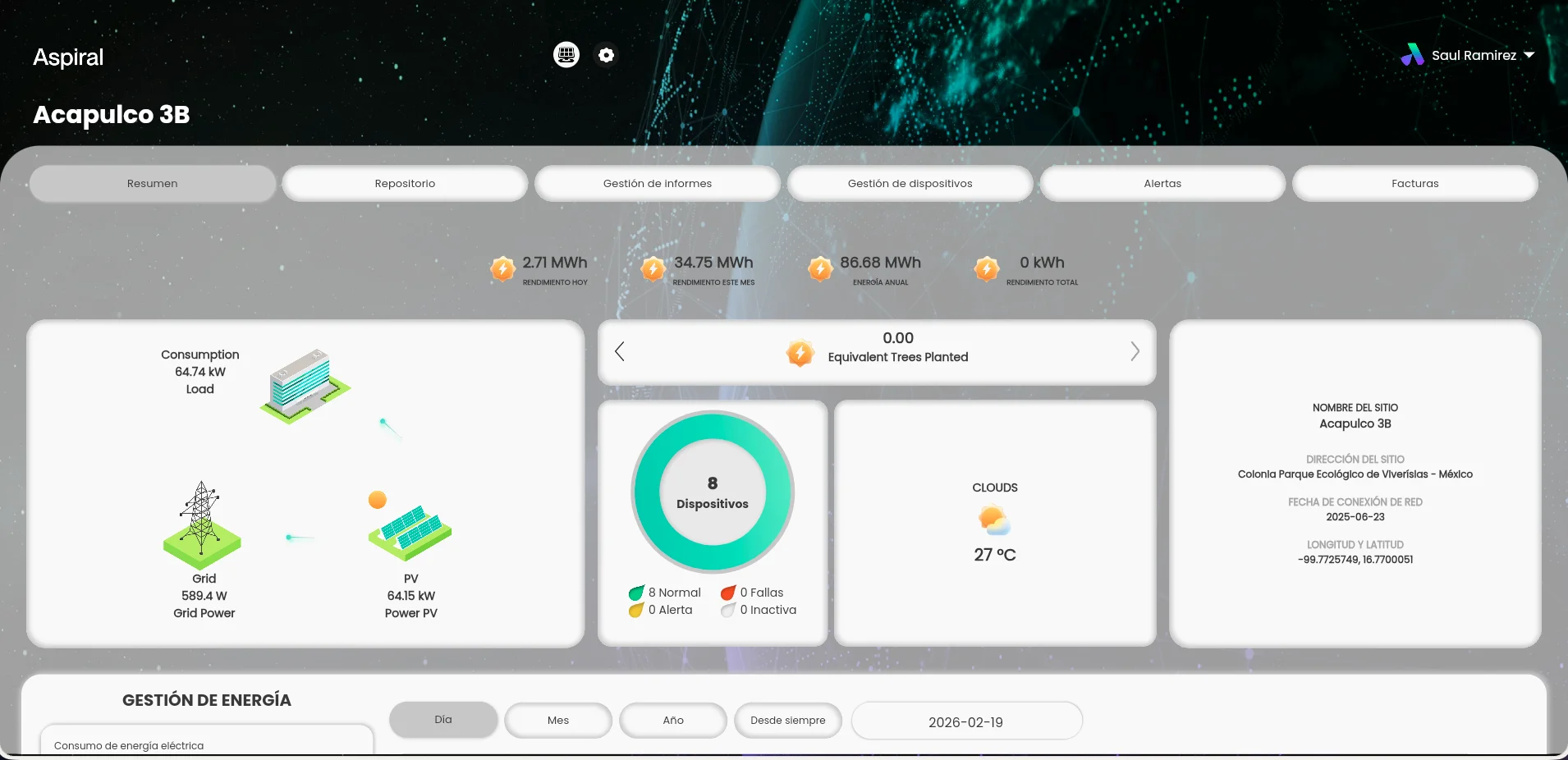
Task: Switch the time range to Año
Action: coord(673,720)
